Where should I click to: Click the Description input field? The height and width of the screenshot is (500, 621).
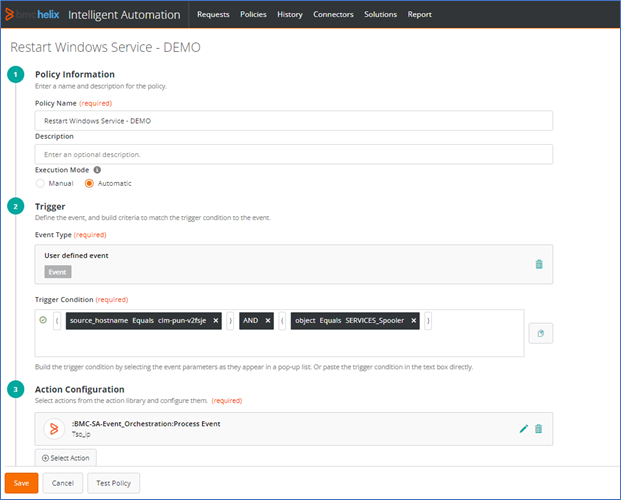pyautogui.click(x=293, y=155)
